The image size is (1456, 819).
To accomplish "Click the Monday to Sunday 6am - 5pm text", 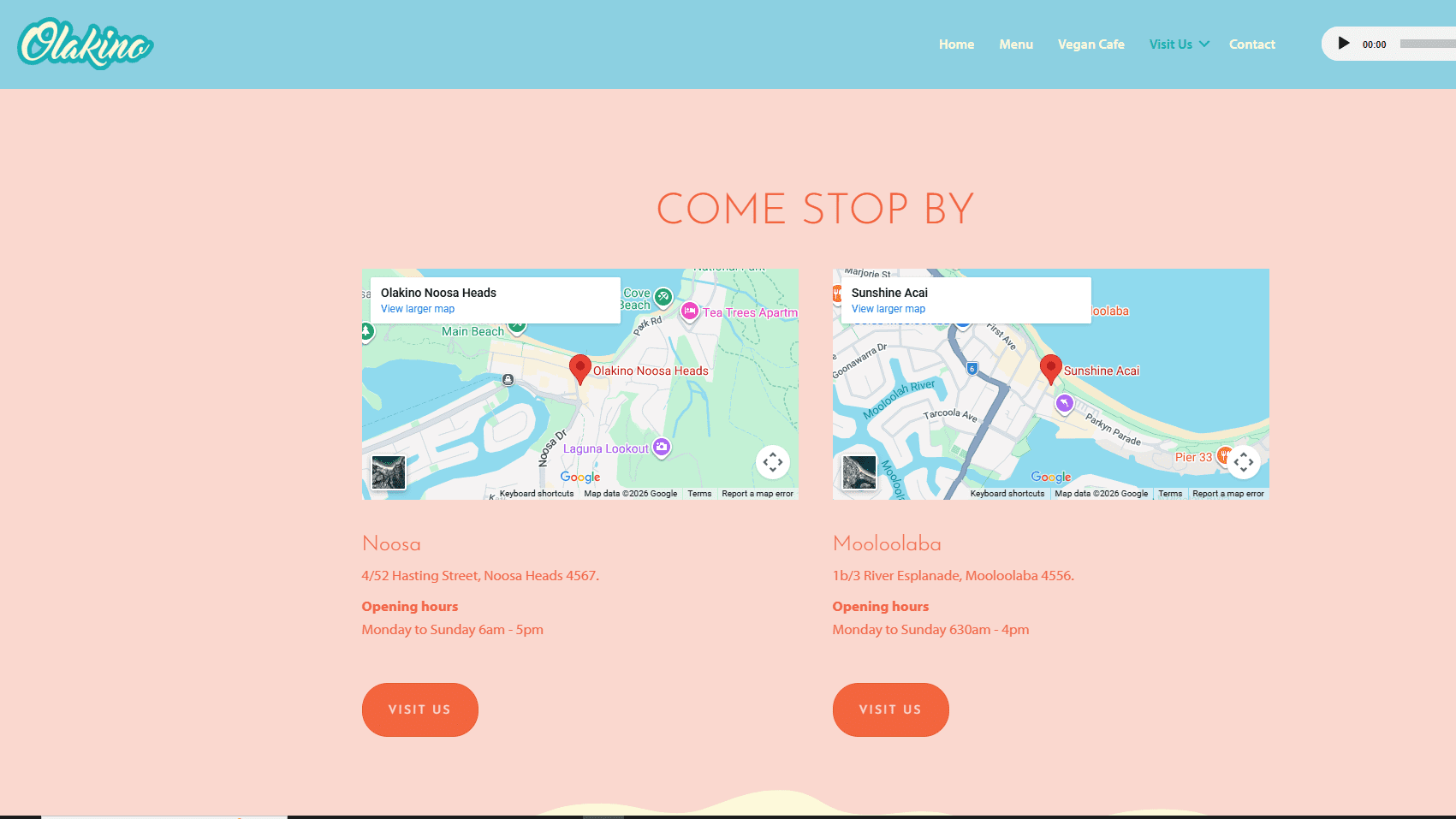I will [x=453, y=630].
